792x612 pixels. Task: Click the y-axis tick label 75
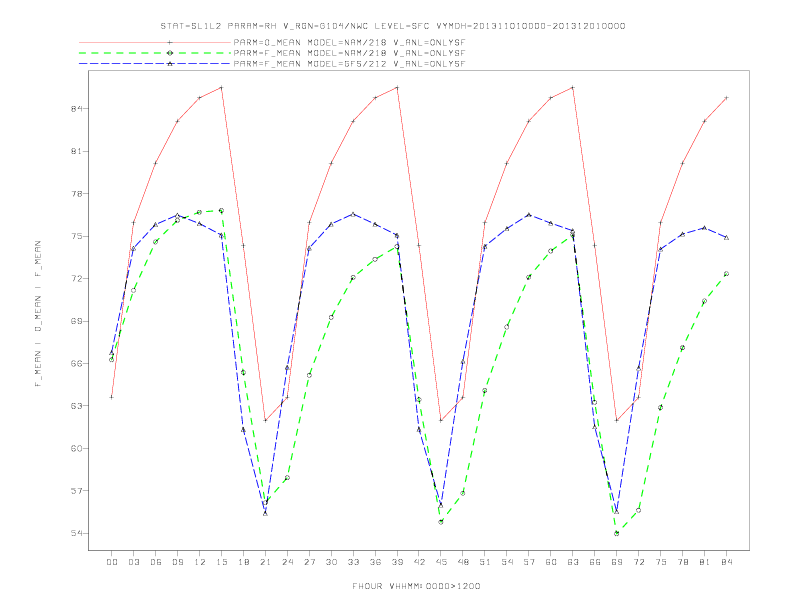click(77, 236)
